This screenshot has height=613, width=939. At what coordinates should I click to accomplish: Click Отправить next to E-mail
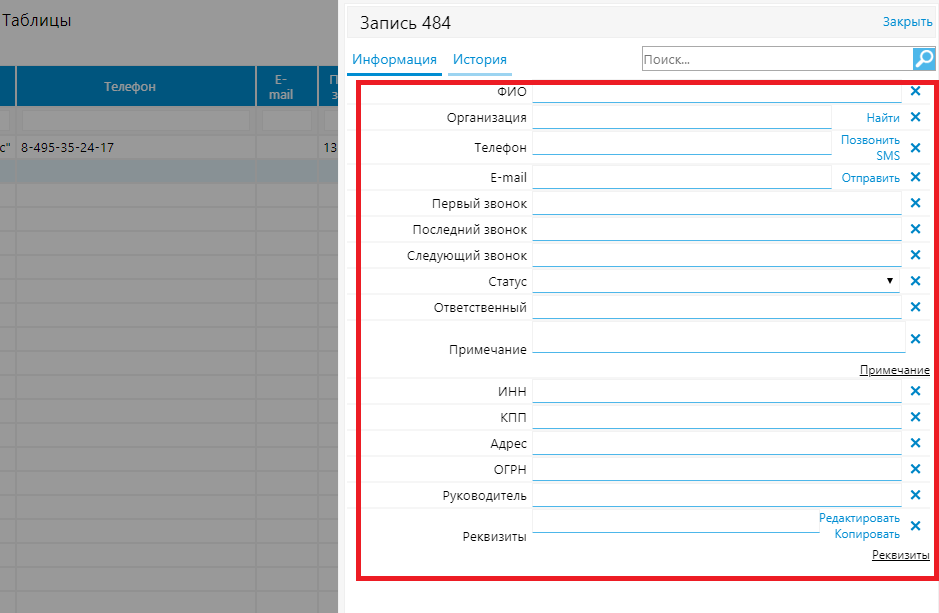tap(870, 178)
